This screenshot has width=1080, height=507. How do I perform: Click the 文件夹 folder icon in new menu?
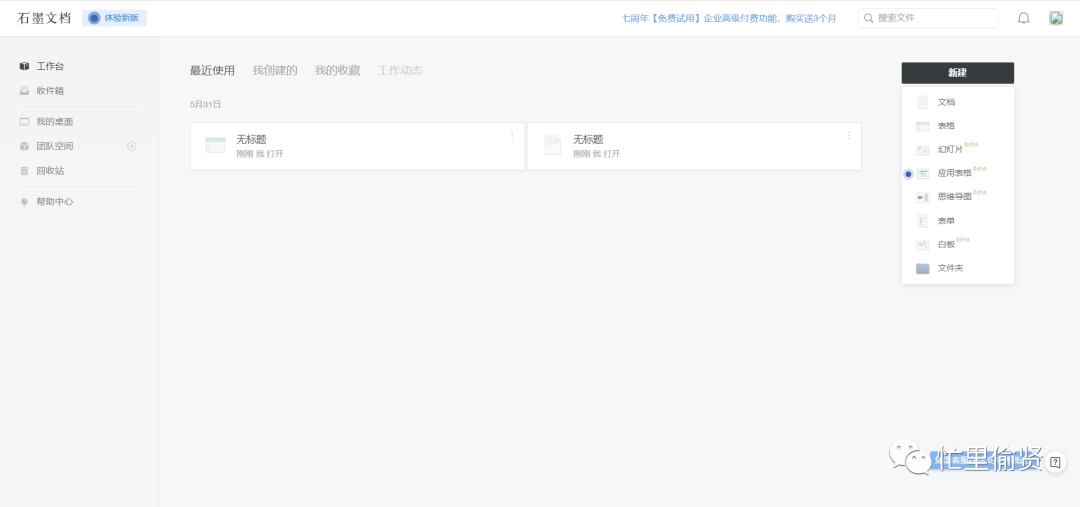point(922,269)
